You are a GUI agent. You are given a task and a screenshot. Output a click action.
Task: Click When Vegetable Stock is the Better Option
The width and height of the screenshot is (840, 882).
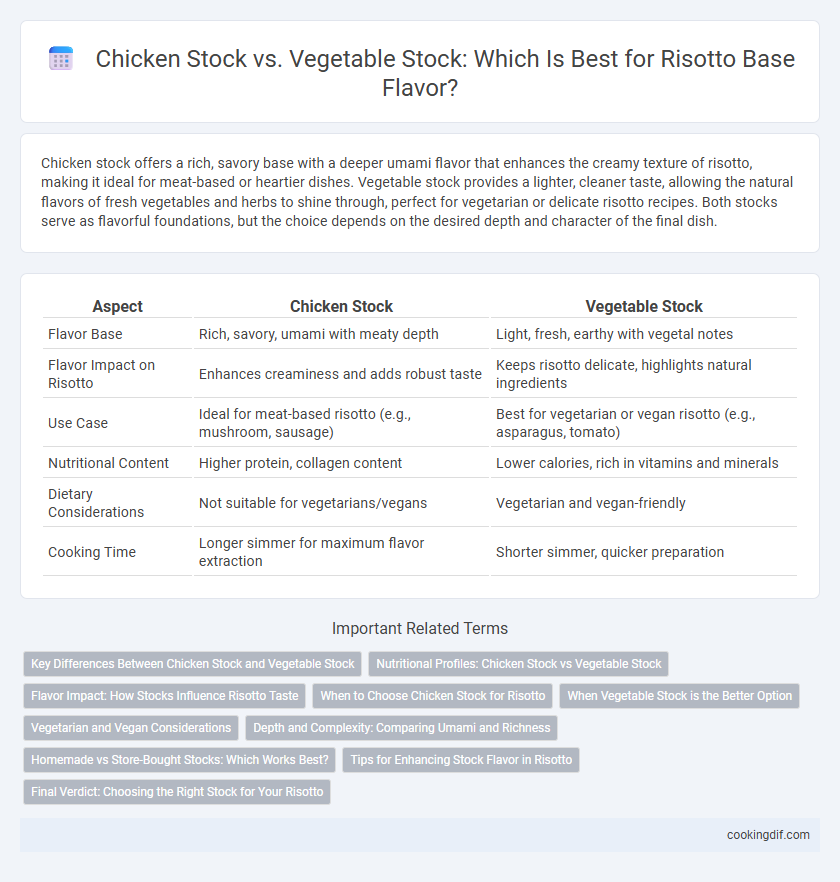coord(679,696)
